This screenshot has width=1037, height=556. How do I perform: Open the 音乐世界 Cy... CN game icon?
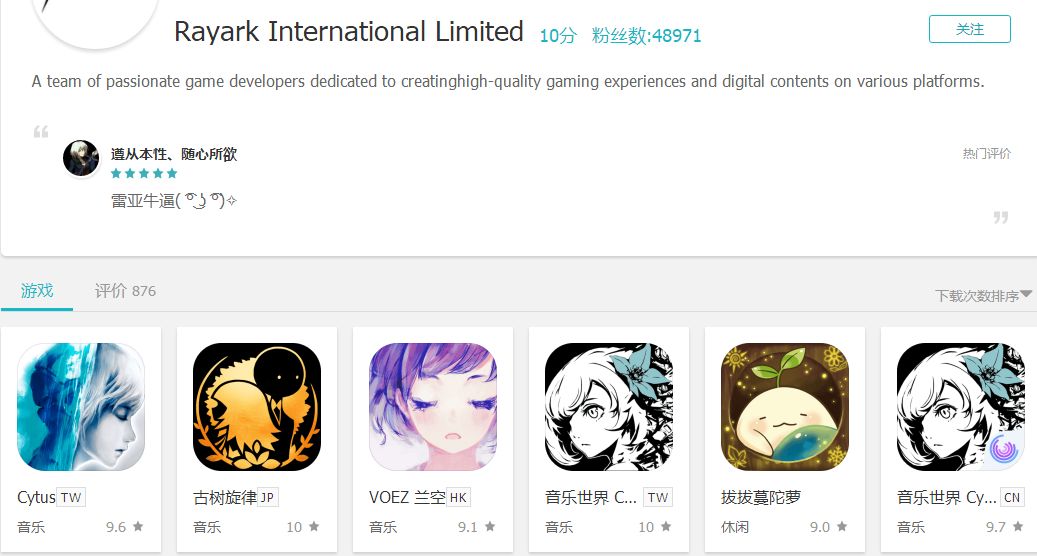[x=960, y=407]
